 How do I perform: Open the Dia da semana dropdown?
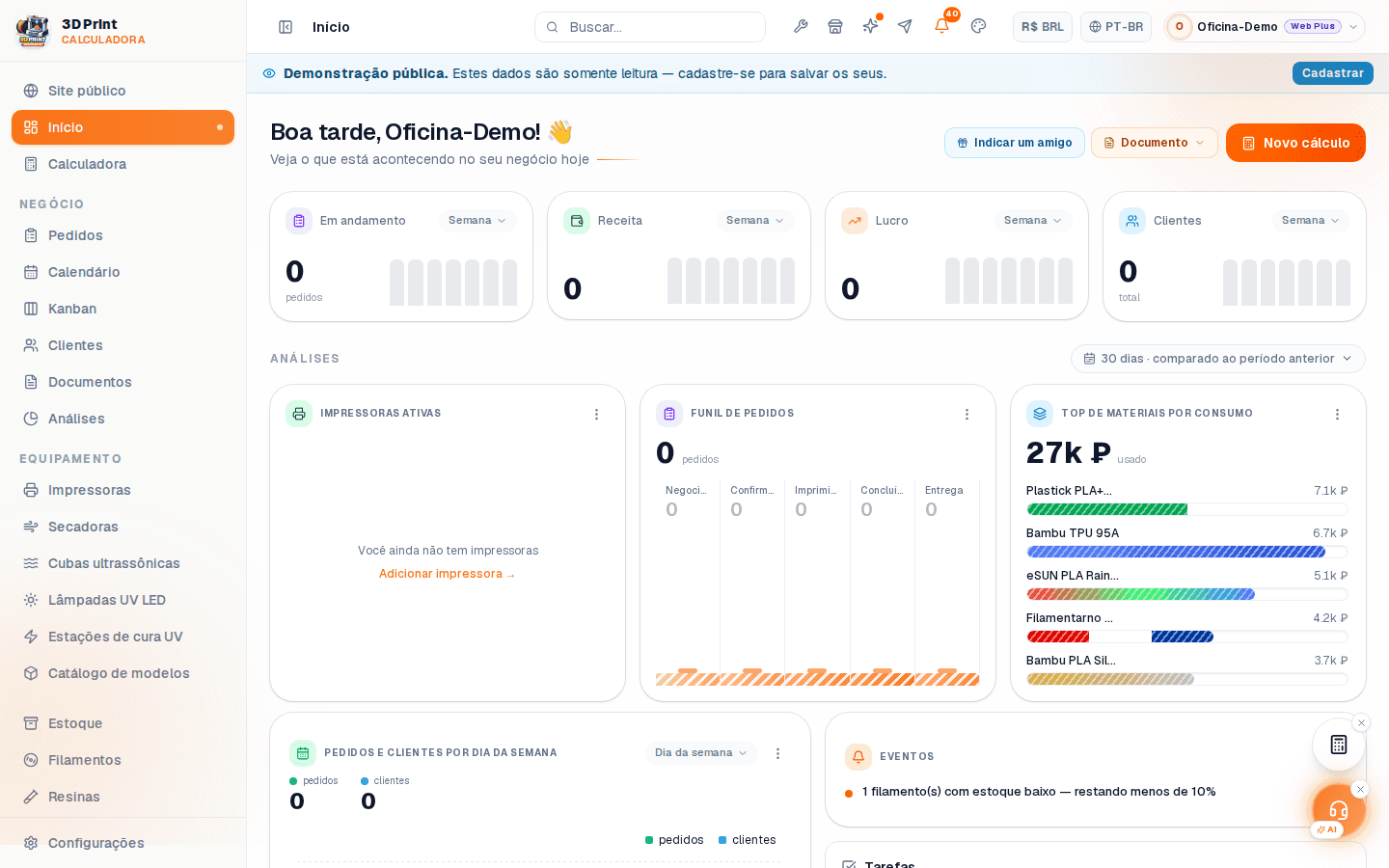[701, 753]
